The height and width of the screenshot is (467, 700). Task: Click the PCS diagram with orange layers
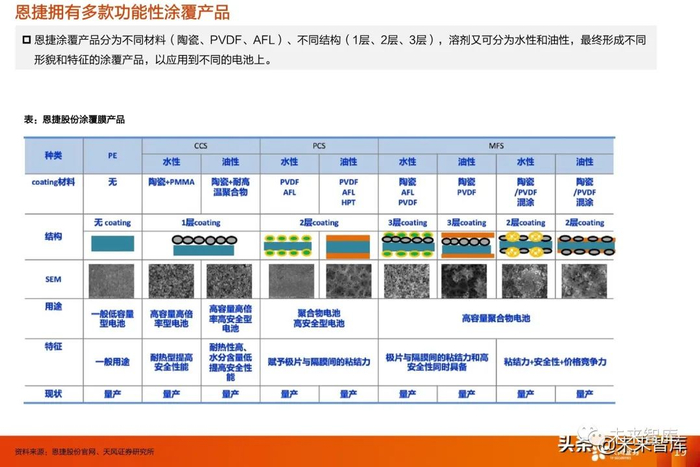(348, 246)
